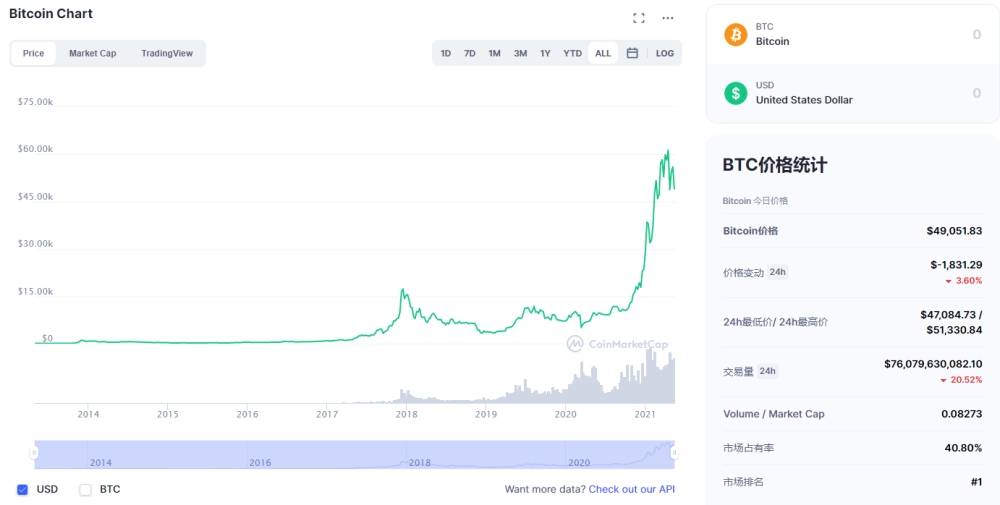The height and width of the screenshot is (505, 1000).
Task: Toggle the LOG scale button
Action: pos(665,53)
